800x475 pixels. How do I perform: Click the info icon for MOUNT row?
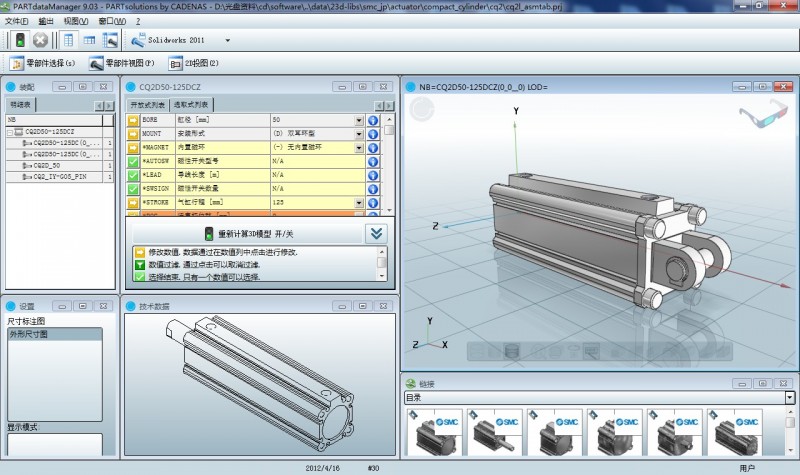point(372,133)
